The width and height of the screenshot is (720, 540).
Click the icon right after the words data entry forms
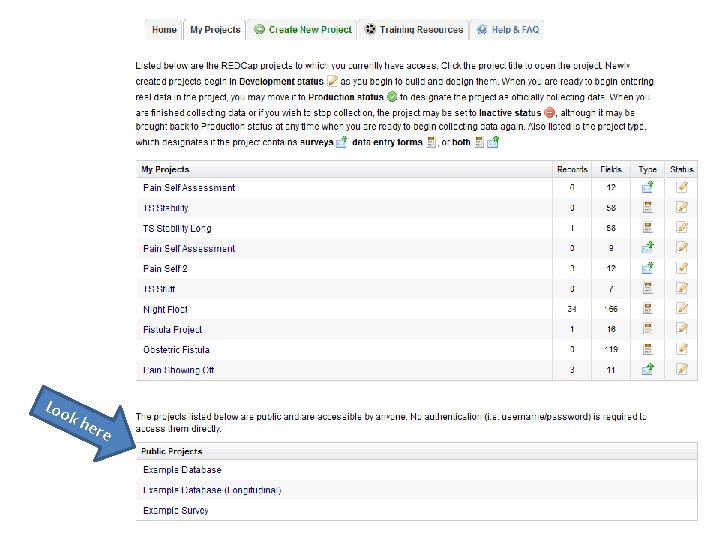coord(431,142)
